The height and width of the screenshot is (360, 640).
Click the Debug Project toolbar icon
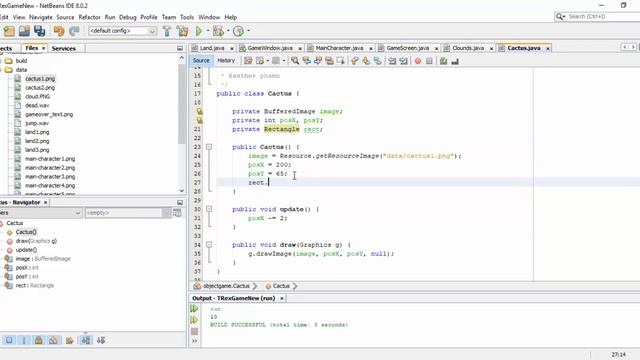click(218, 31)
